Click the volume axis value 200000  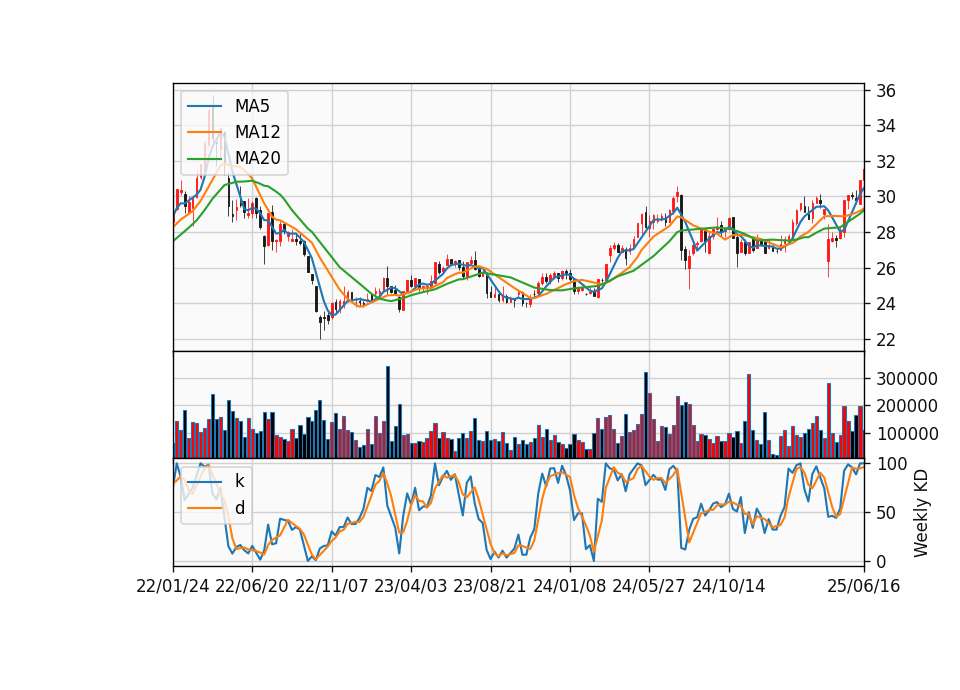coord(907,406)
